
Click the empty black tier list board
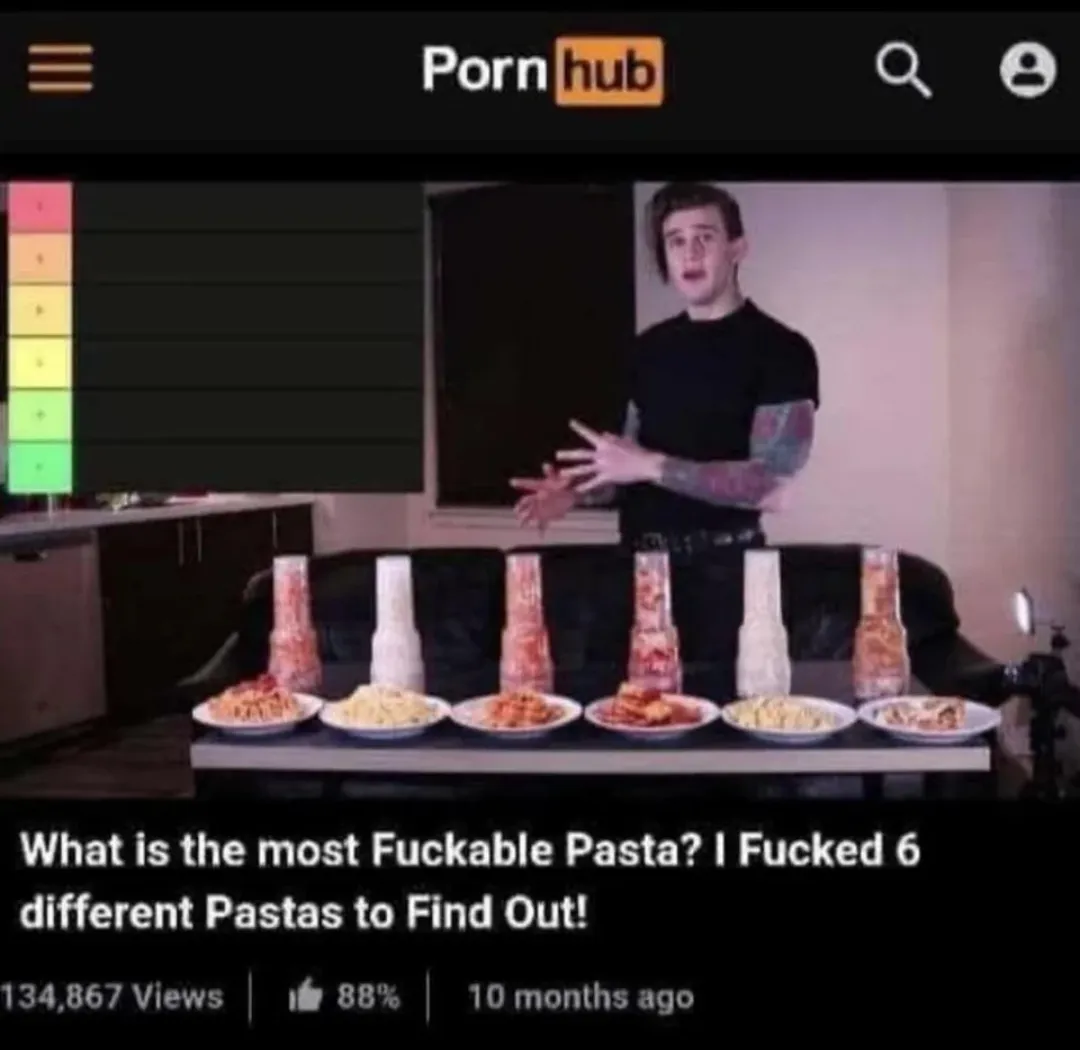tap(248, 337)
